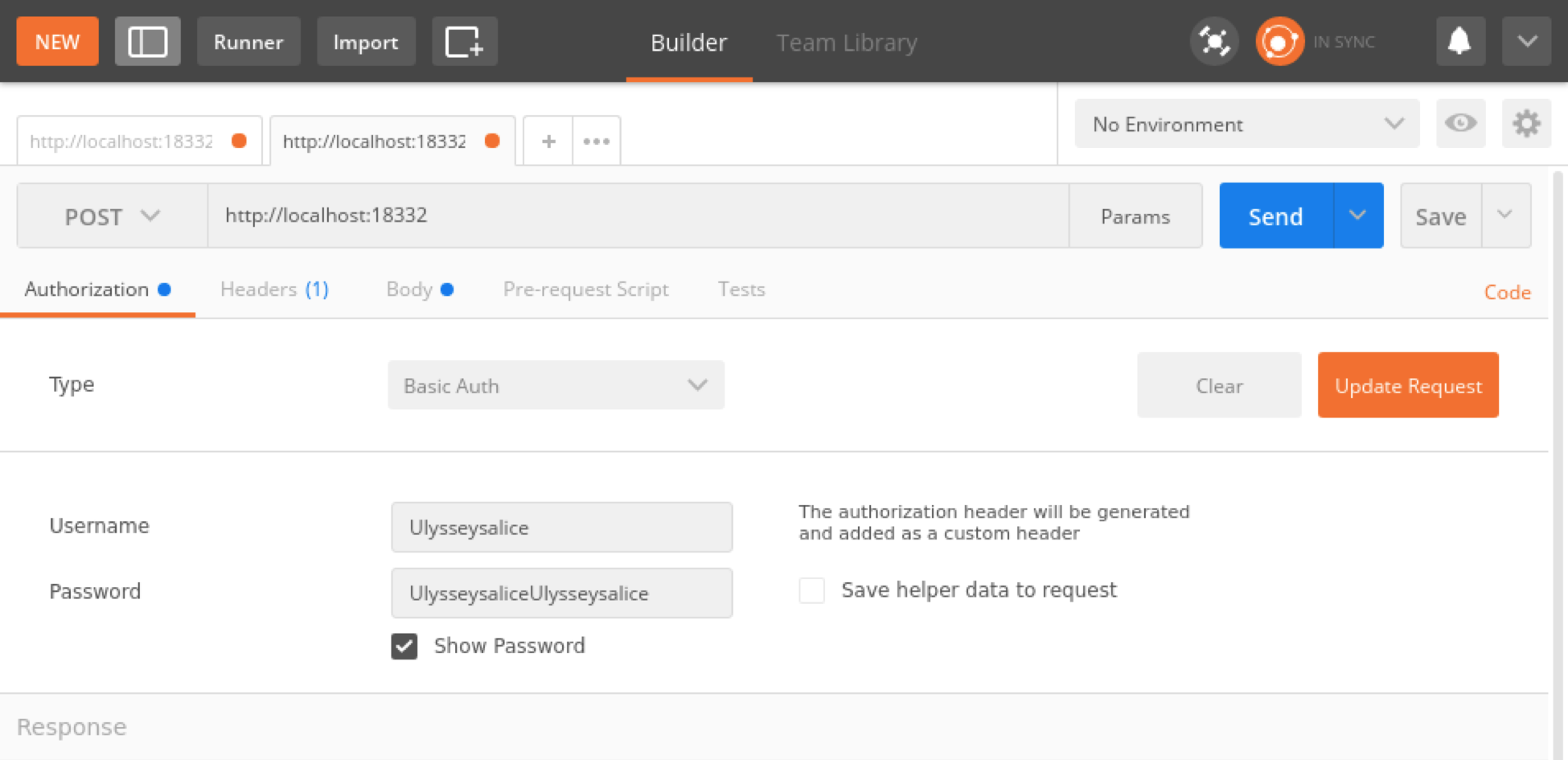The image size is (1568, 760).
Task: Open the interceptor/proxy satellite icon
Action: click(1213, 42)
